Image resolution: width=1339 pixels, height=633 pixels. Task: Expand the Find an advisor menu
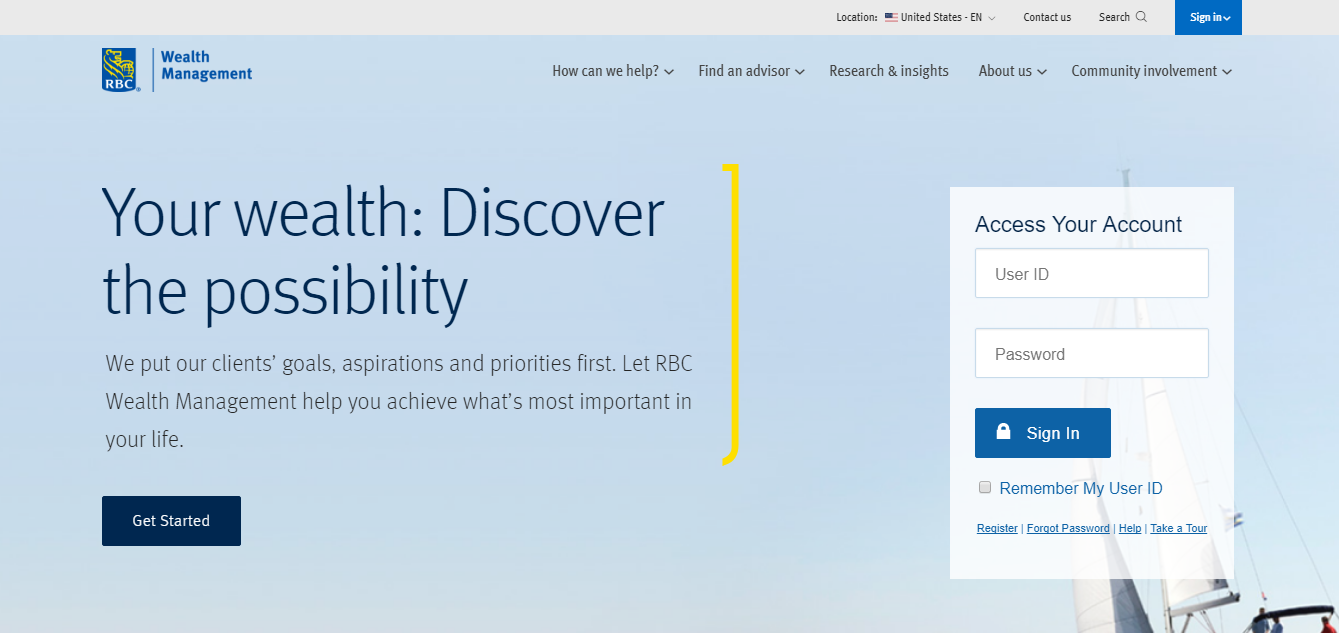click(752, 71)
